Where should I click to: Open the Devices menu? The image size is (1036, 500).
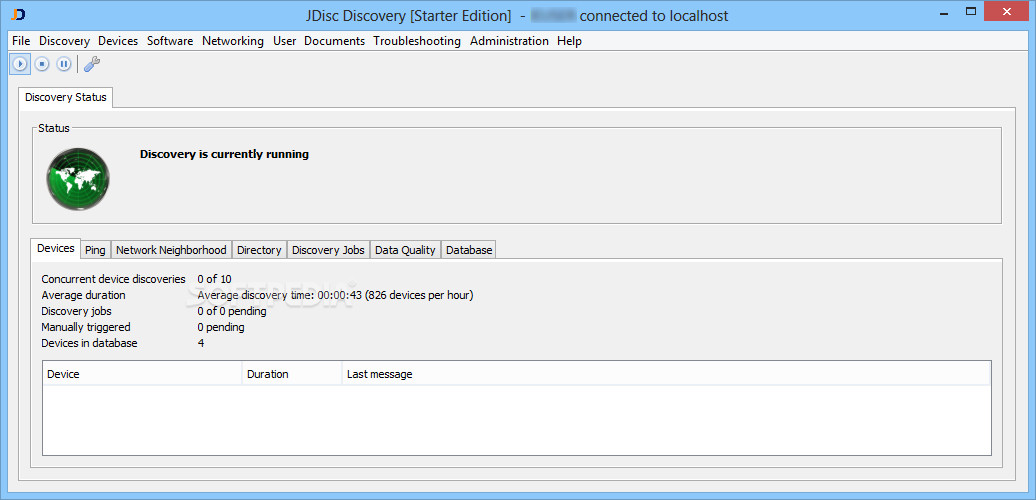118,41
